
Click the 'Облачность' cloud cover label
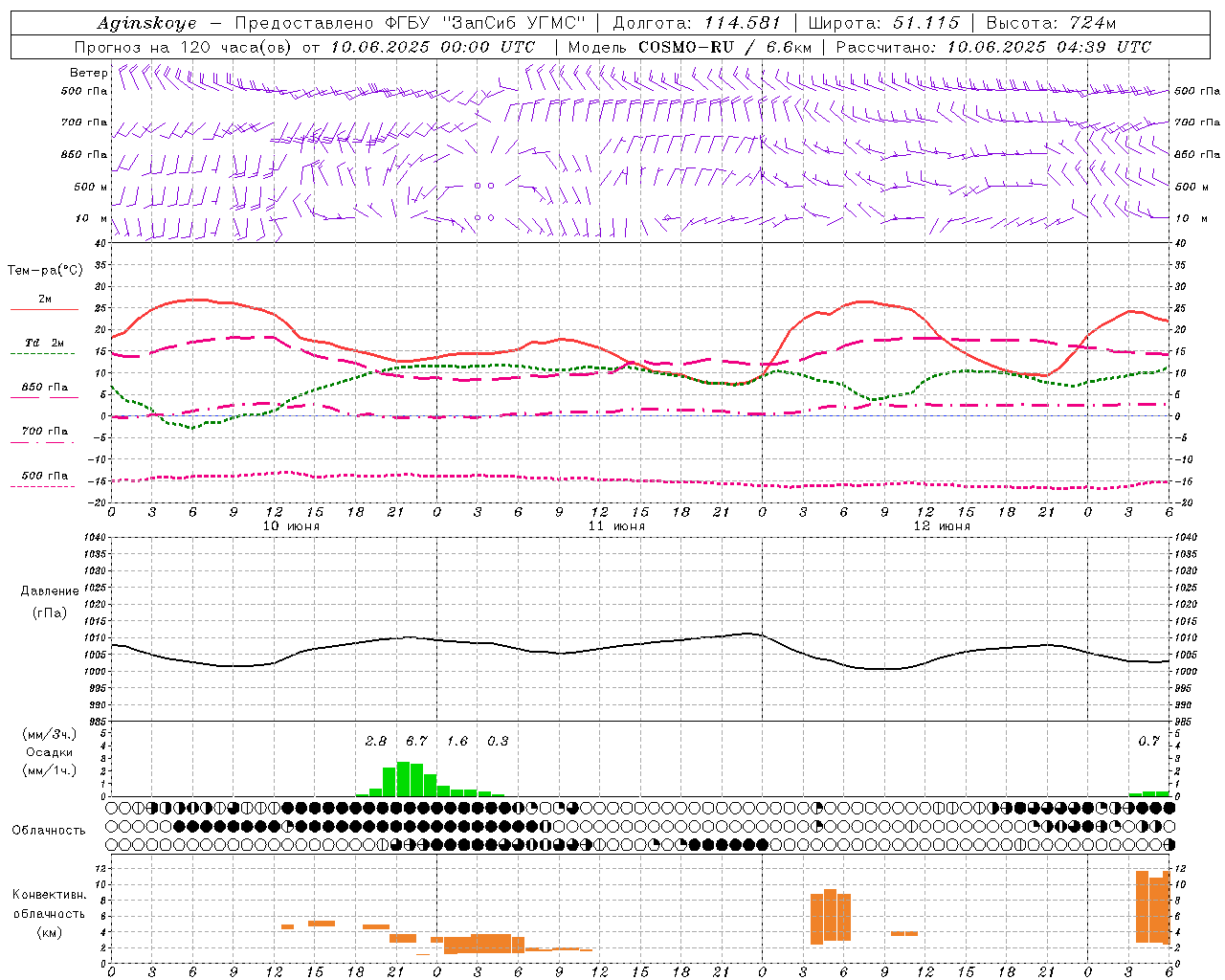pos(49,831)
